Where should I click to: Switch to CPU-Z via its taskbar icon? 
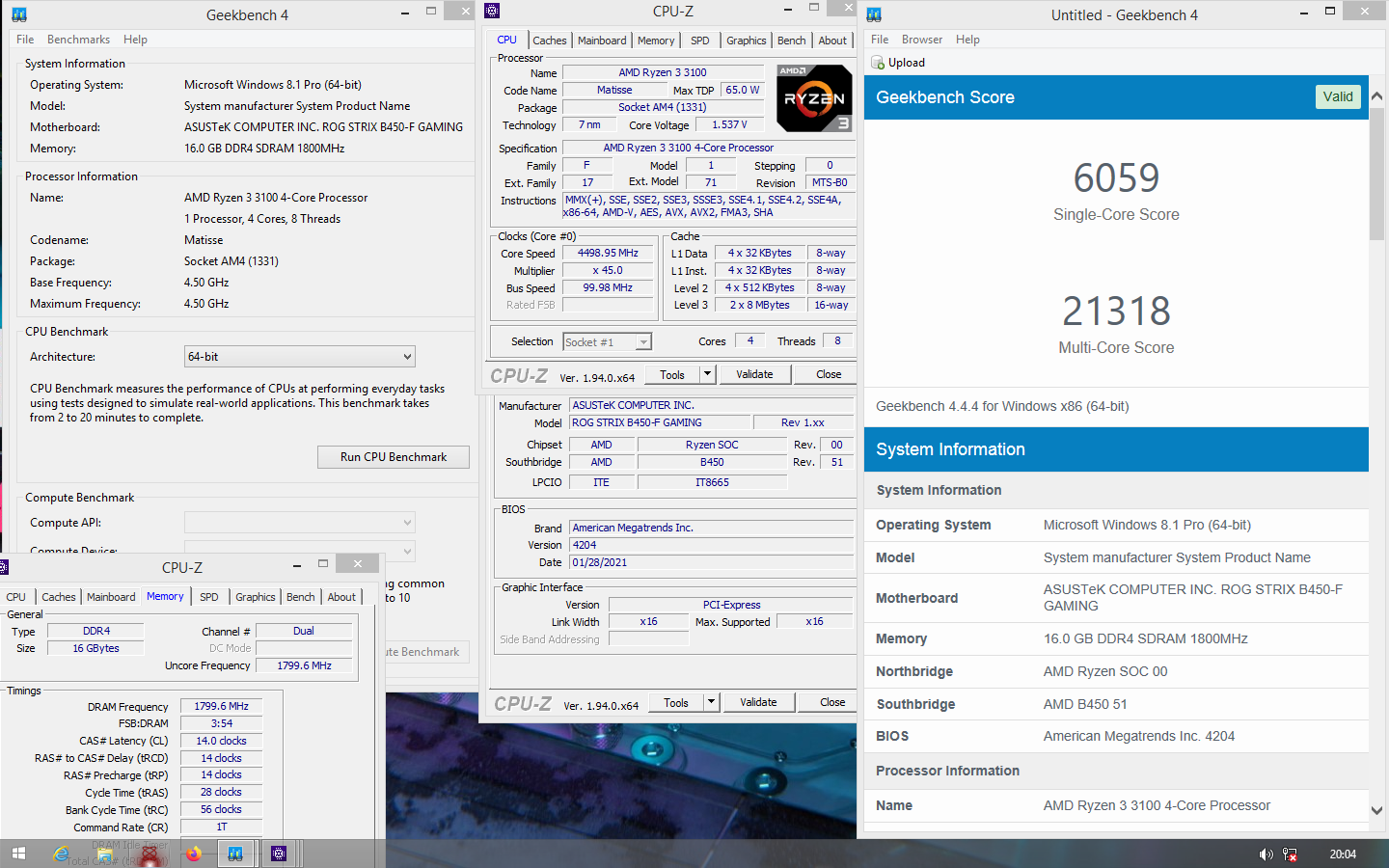tap(279, 854)
